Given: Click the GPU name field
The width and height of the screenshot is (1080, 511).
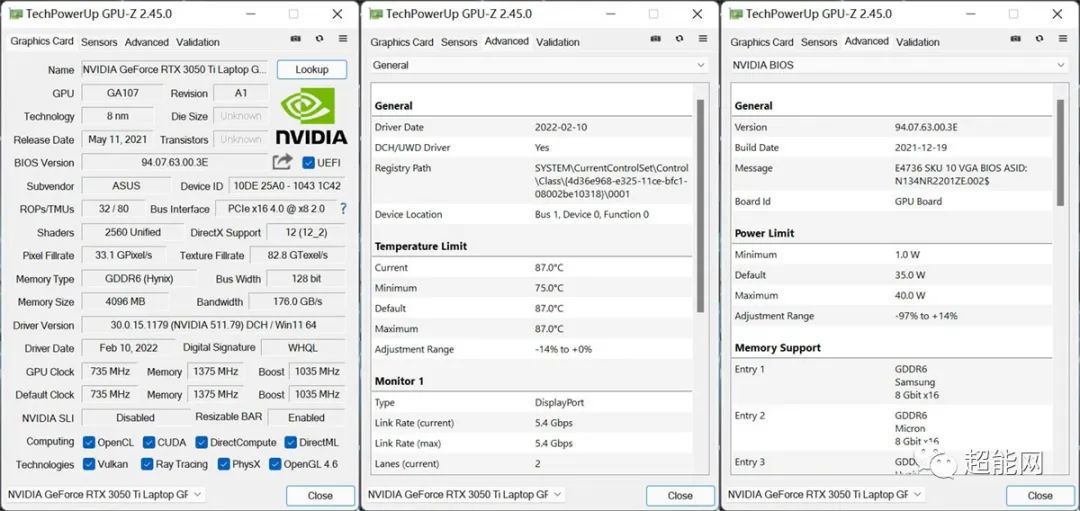Looking at the screenshot, I should (175, 70).
